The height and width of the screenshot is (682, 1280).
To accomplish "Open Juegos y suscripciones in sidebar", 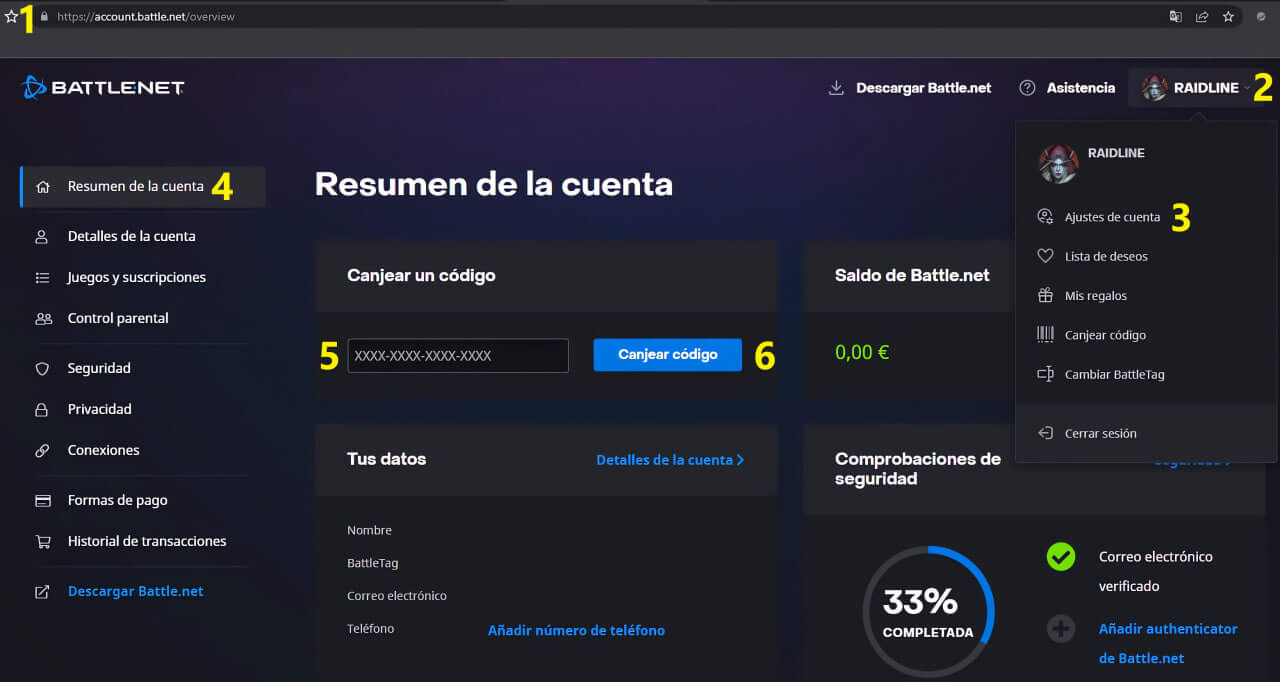I will tap(136, 277).
